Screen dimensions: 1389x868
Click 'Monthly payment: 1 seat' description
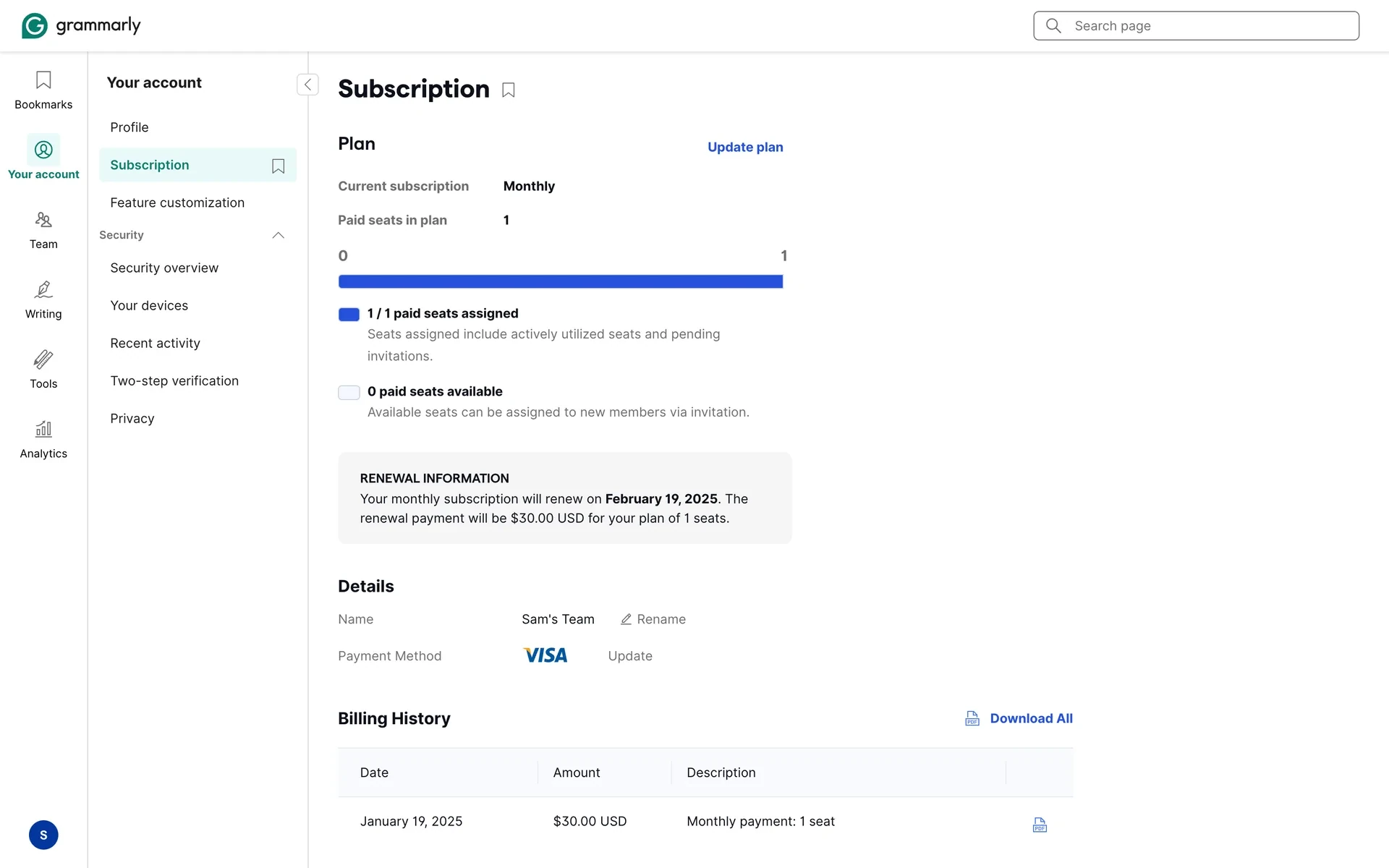point(760,822)
